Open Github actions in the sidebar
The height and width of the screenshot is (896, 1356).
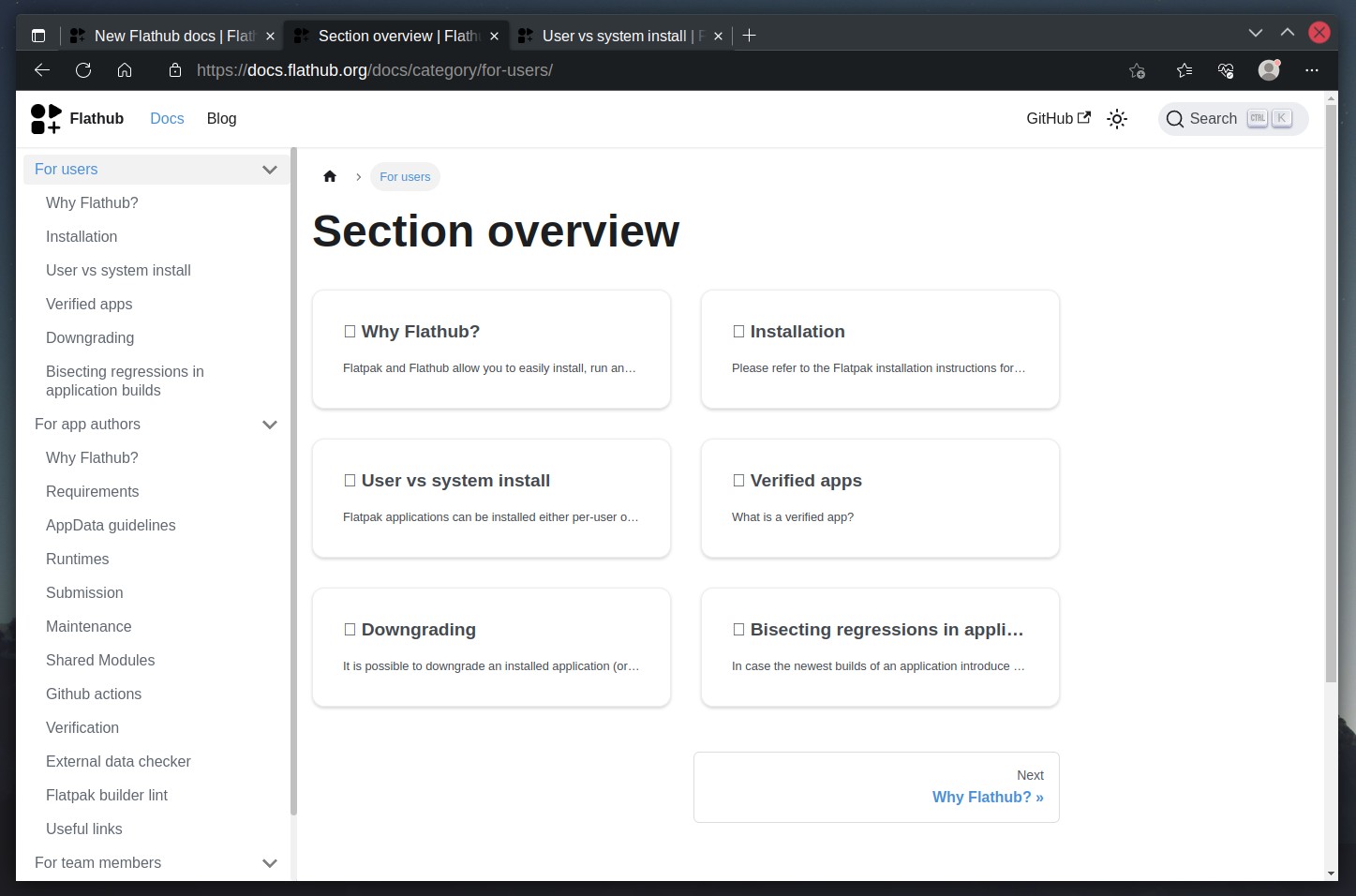tap(94, 694)
